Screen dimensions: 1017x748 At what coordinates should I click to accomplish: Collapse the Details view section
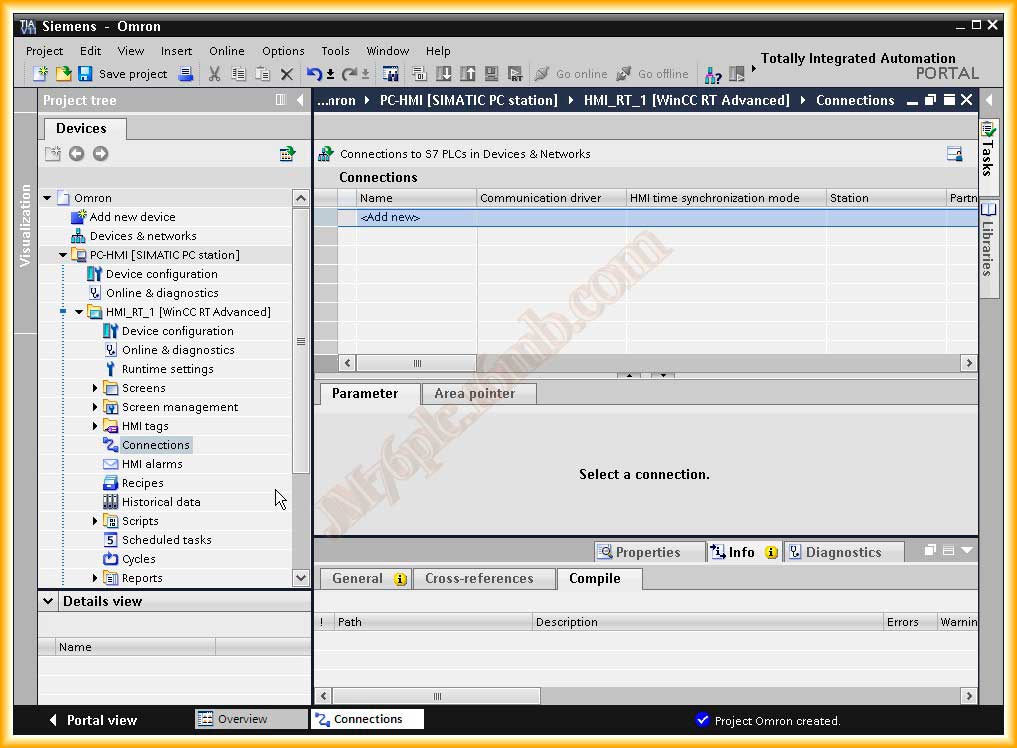48,601
